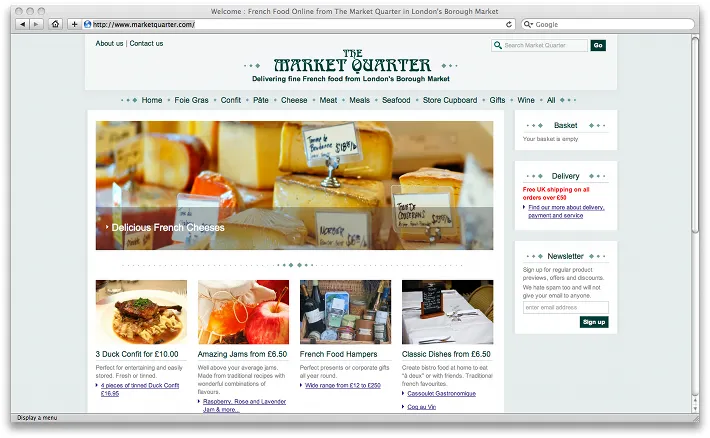This screenshot has height=438, width=710.
Task: Open the Foie Gras category
Action: click(192, 100)
